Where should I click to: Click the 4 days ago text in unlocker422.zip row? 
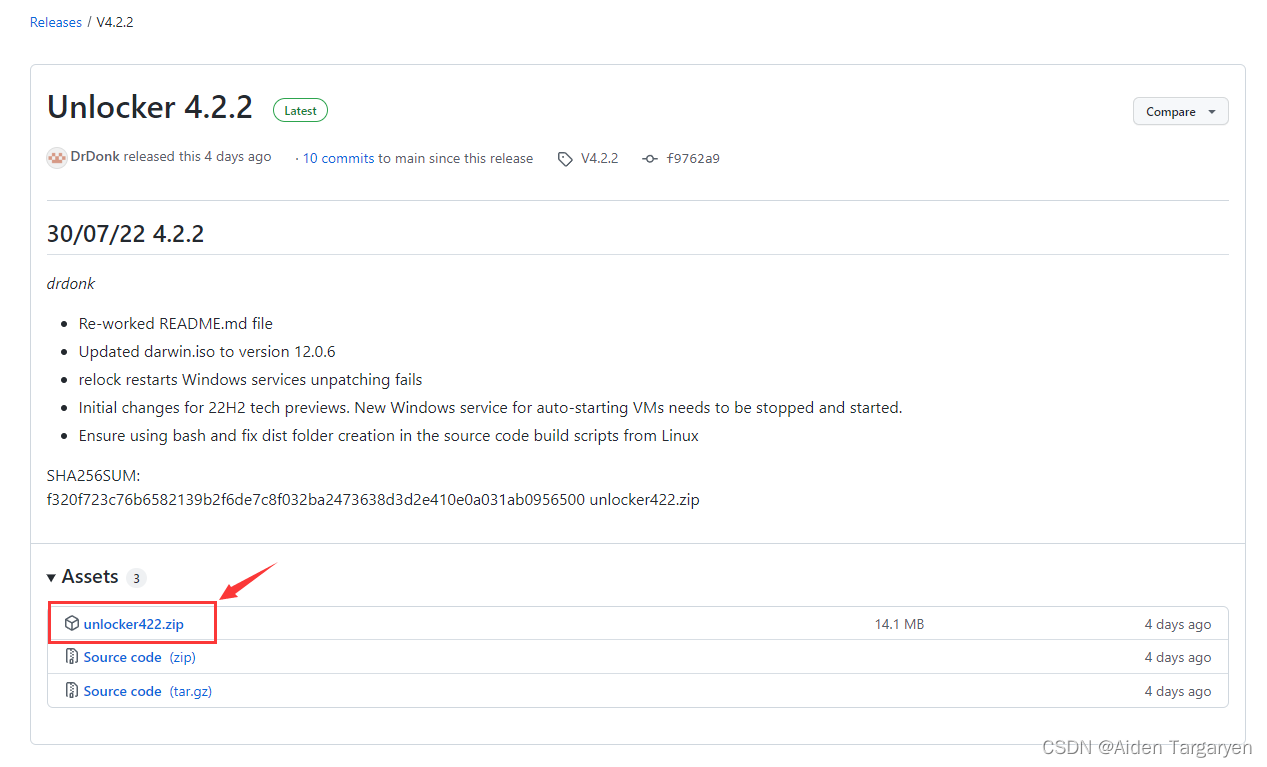coord(1178,624)
